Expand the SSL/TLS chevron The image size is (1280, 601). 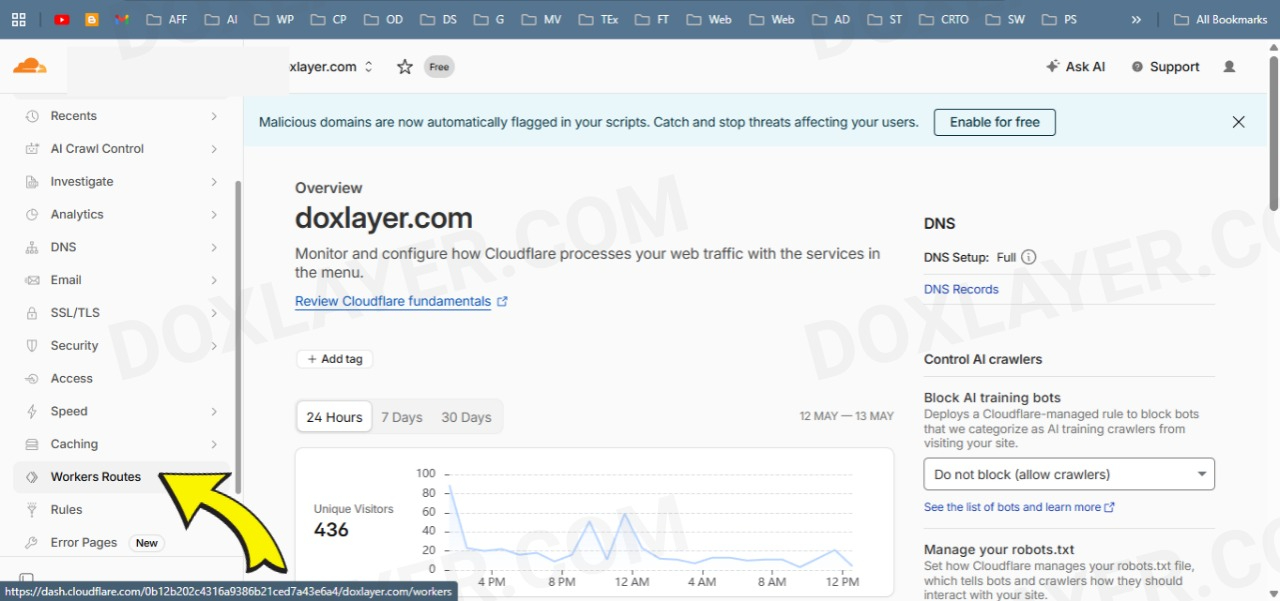click(x=214, y=313)
